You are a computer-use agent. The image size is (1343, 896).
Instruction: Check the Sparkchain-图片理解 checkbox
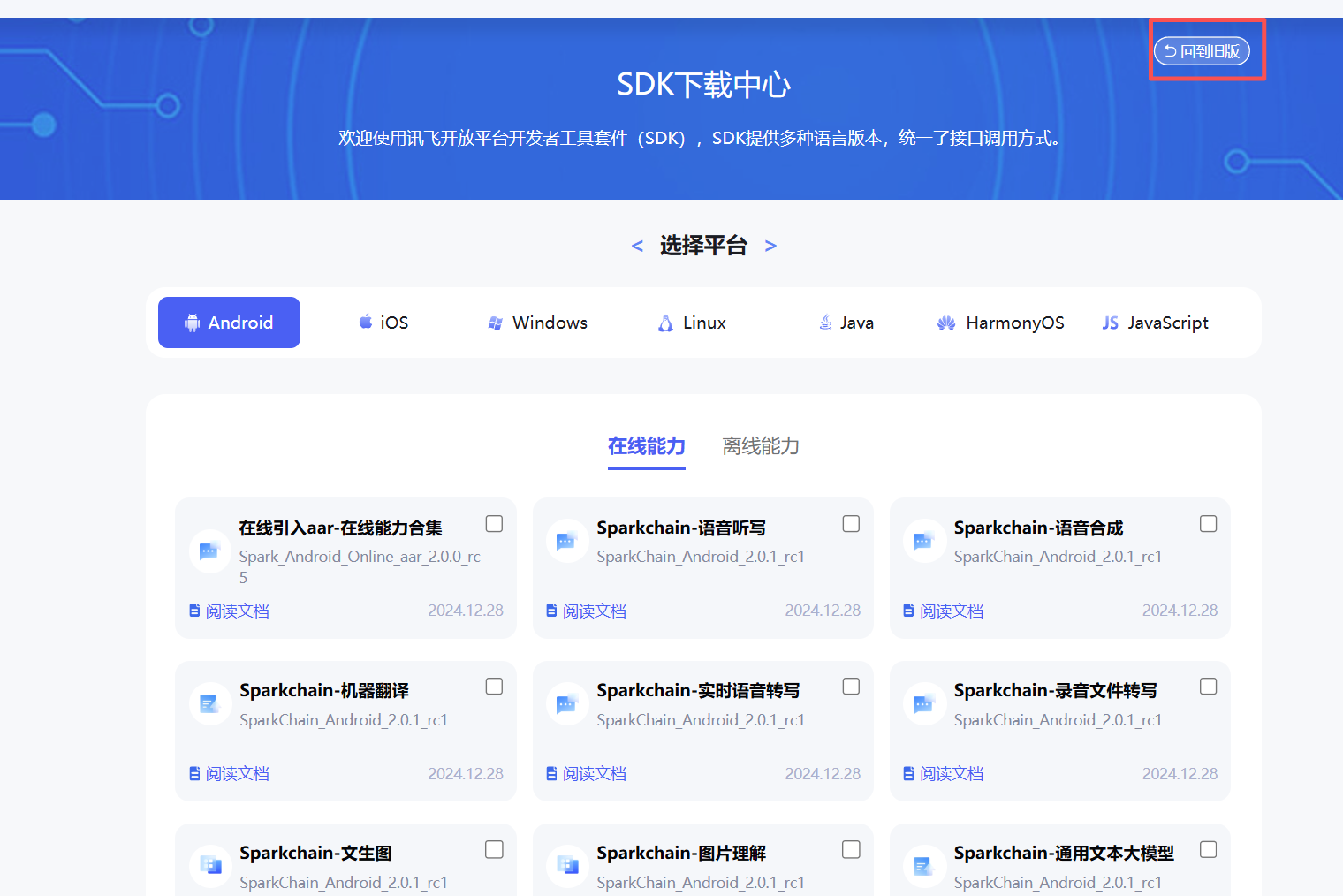pyautogui.click(x=851, y=849)
